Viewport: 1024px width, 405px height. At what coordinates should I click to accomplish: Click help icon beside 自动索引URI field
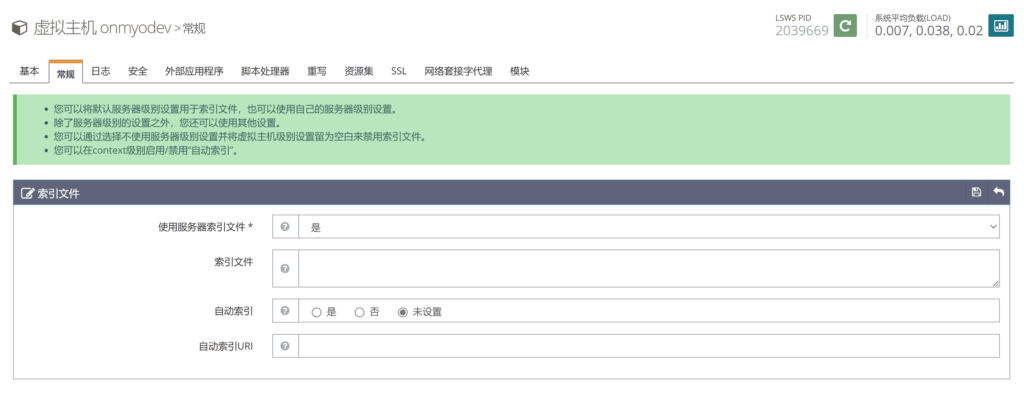click(285, 346)
